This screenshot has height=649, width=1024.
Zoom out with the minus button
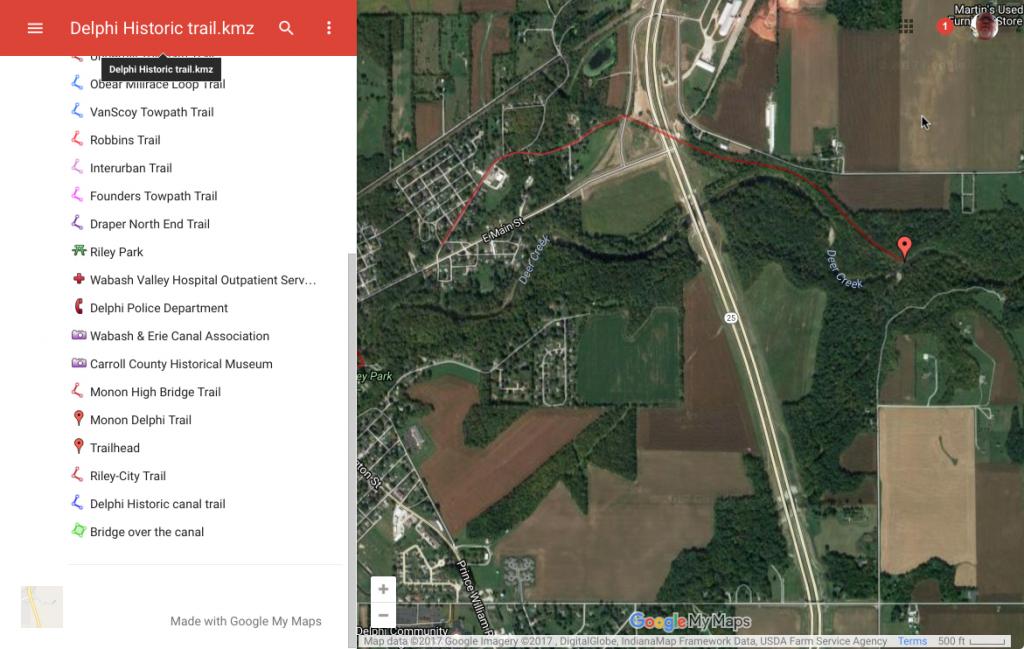(383, 615)
